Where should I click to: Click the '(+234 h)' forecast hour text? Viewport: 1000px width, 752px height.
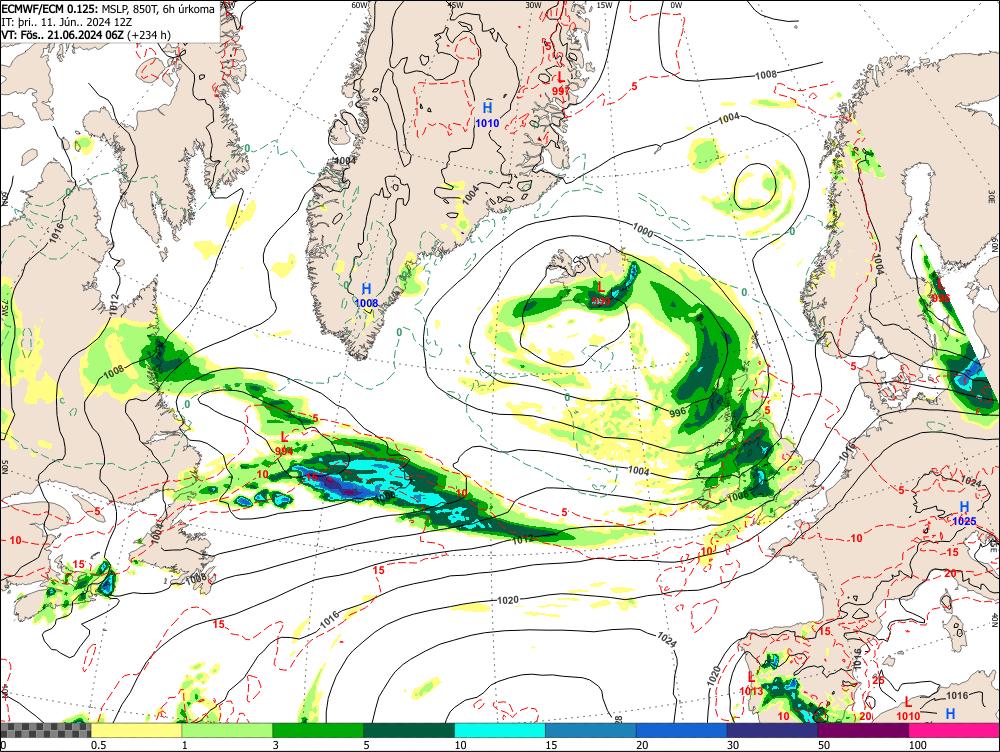[149, 34]
